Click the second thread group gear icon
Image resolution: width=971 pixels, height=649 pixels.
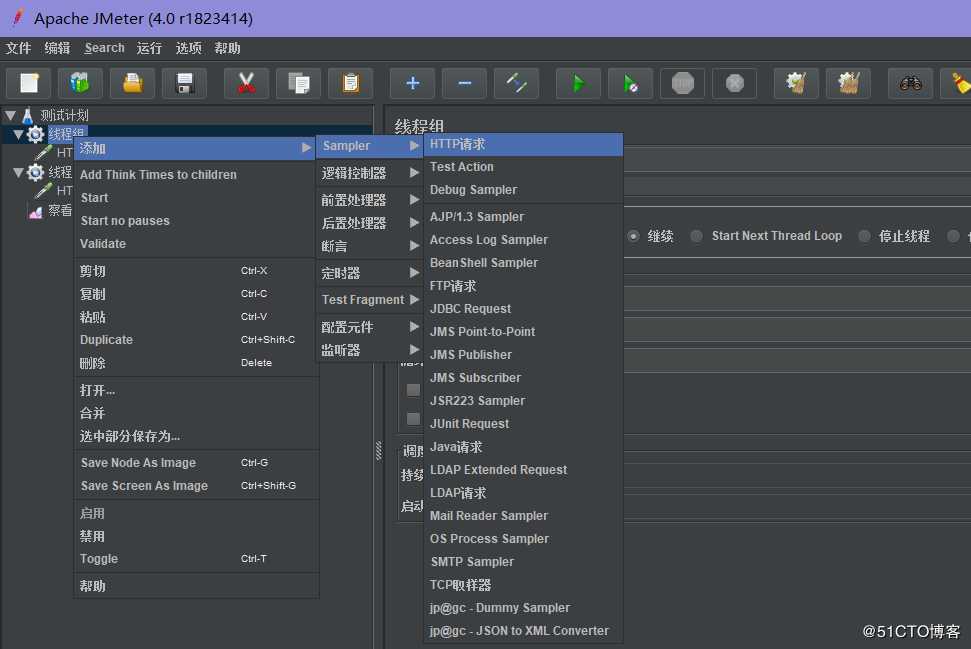(x=35, y=172)
